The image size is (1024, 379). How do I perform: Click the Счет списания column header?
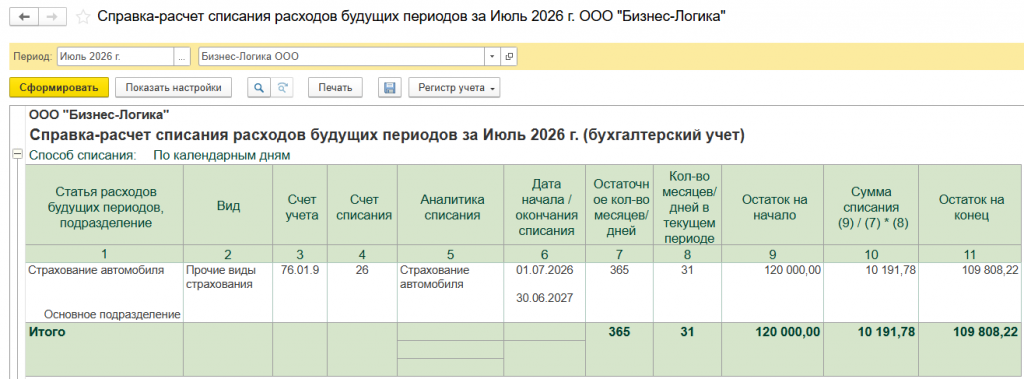[362, 206]
